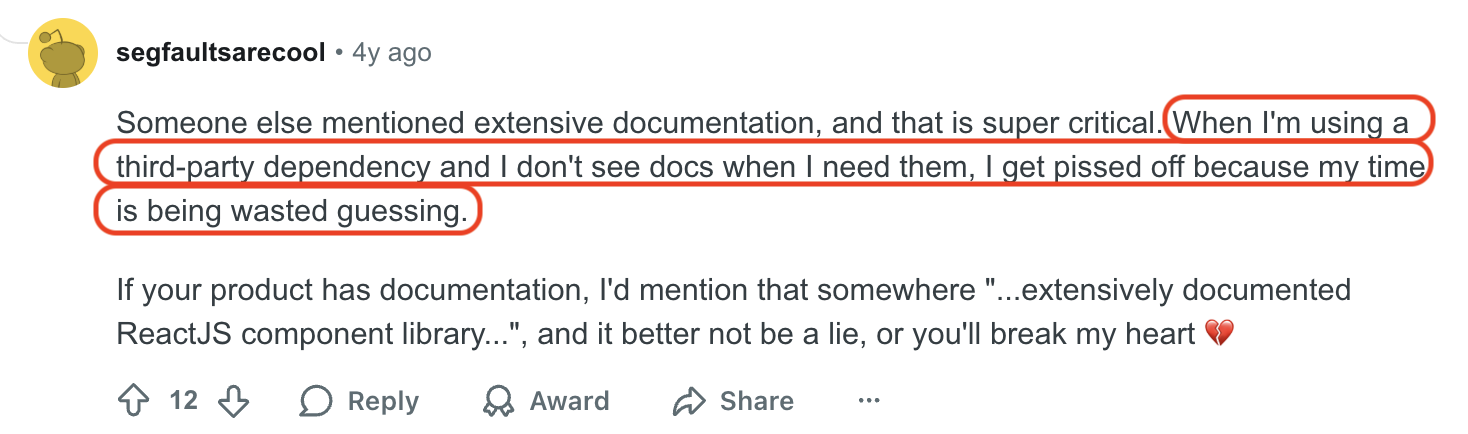
Task: Click the Reply text label
Action: (x=383, y=402)
